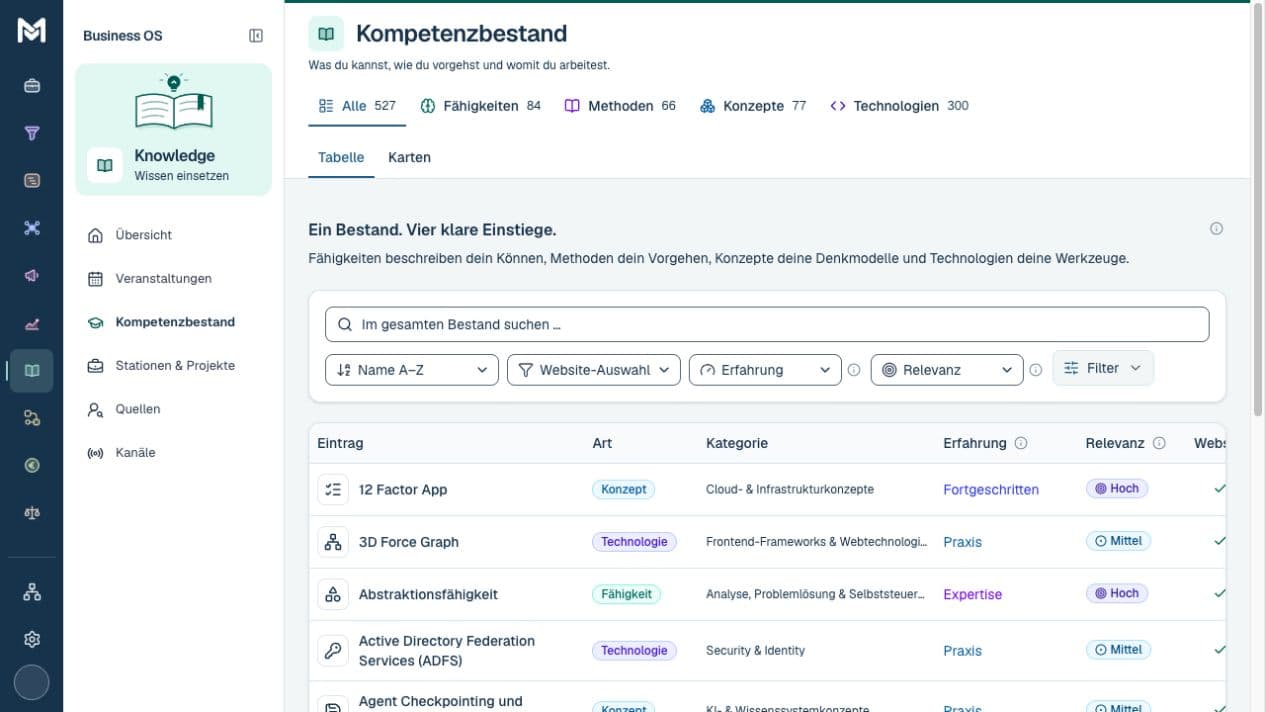Click the info icon next to the Relevanz dropdown

[x=1036, y=370]
